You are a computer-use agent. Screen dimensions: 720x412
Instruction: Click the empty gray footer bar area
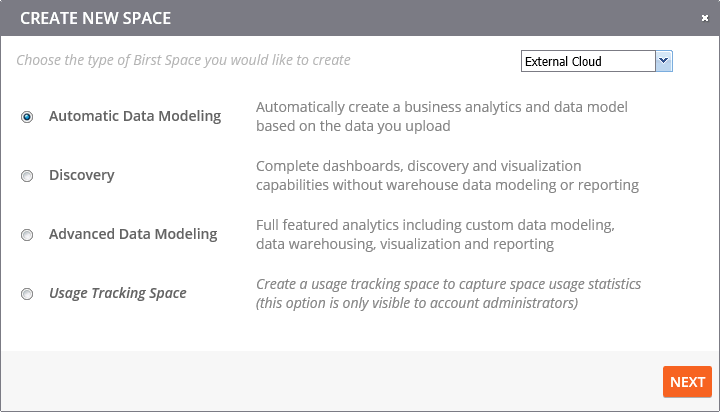(x=330, y=381)
